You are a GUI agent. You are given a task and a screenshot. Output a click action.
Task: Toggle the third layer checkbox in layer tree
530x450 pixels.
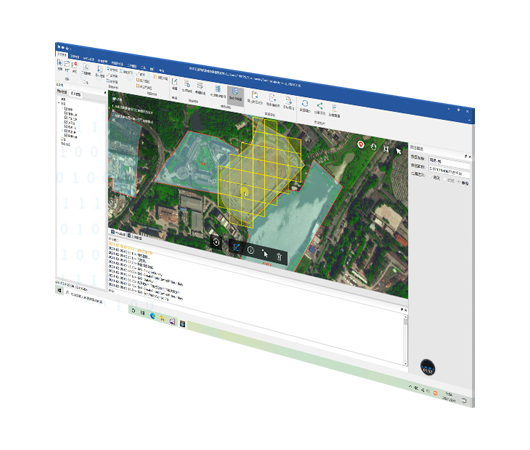65,118
